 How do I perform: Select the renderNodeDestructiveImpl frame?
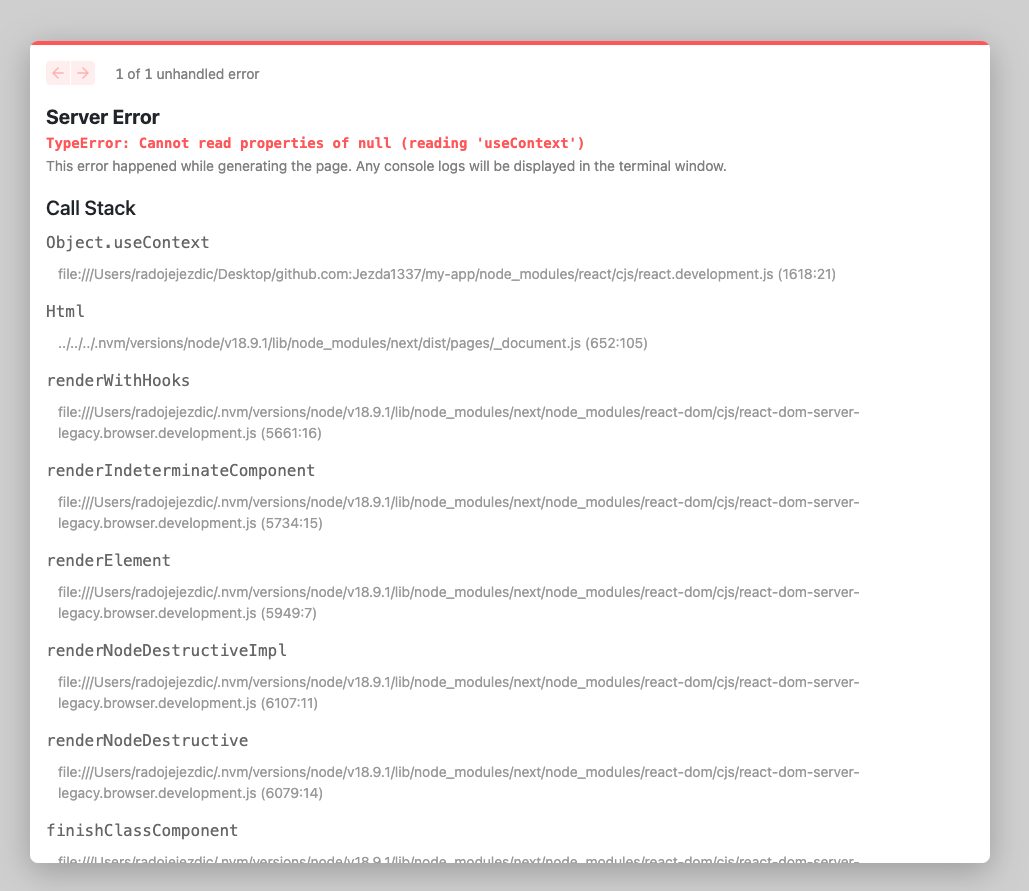coord(167,650)
